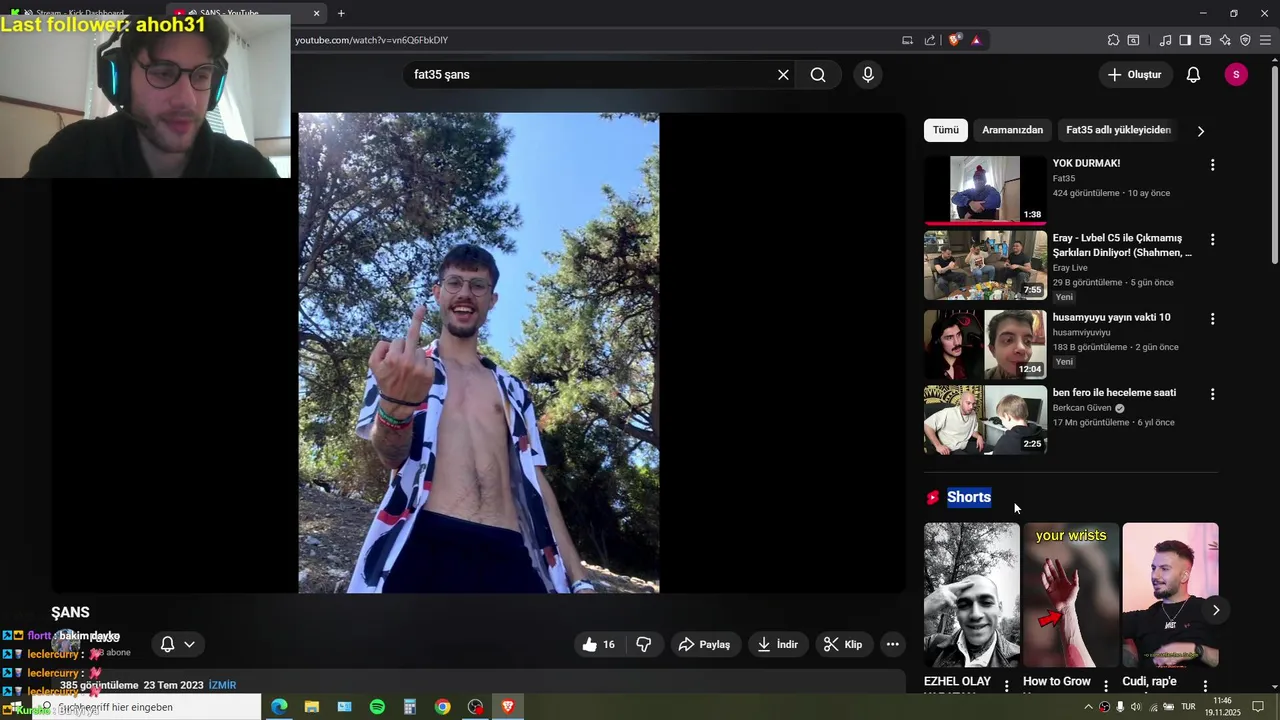This screenshot has height=720, width=1280.
Task: Open File Explorer from taskbar
Action: click(x=312, y=707)
